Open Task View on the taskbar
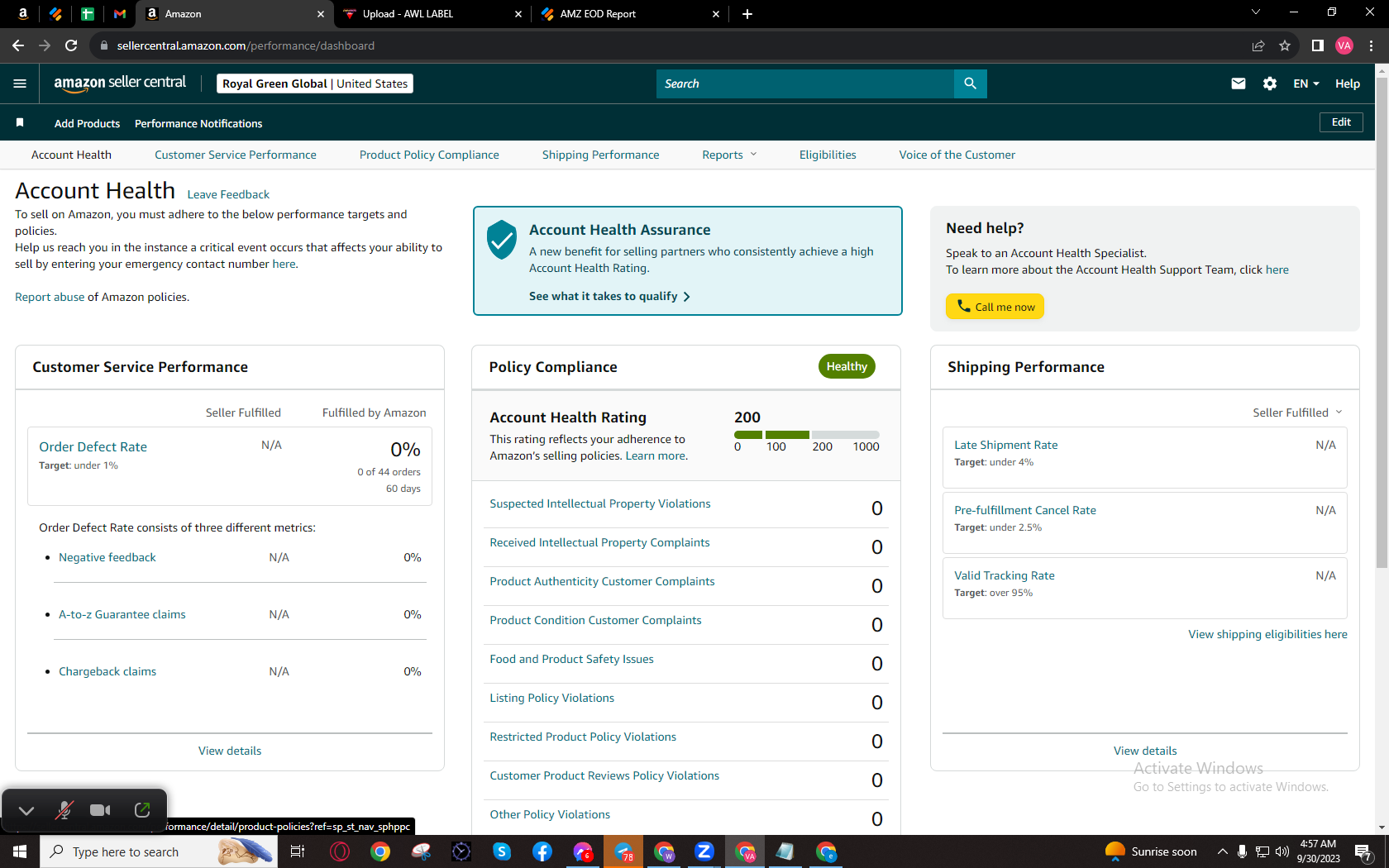The height and width of the screenshot is (868, 1389). pos(298,851)
